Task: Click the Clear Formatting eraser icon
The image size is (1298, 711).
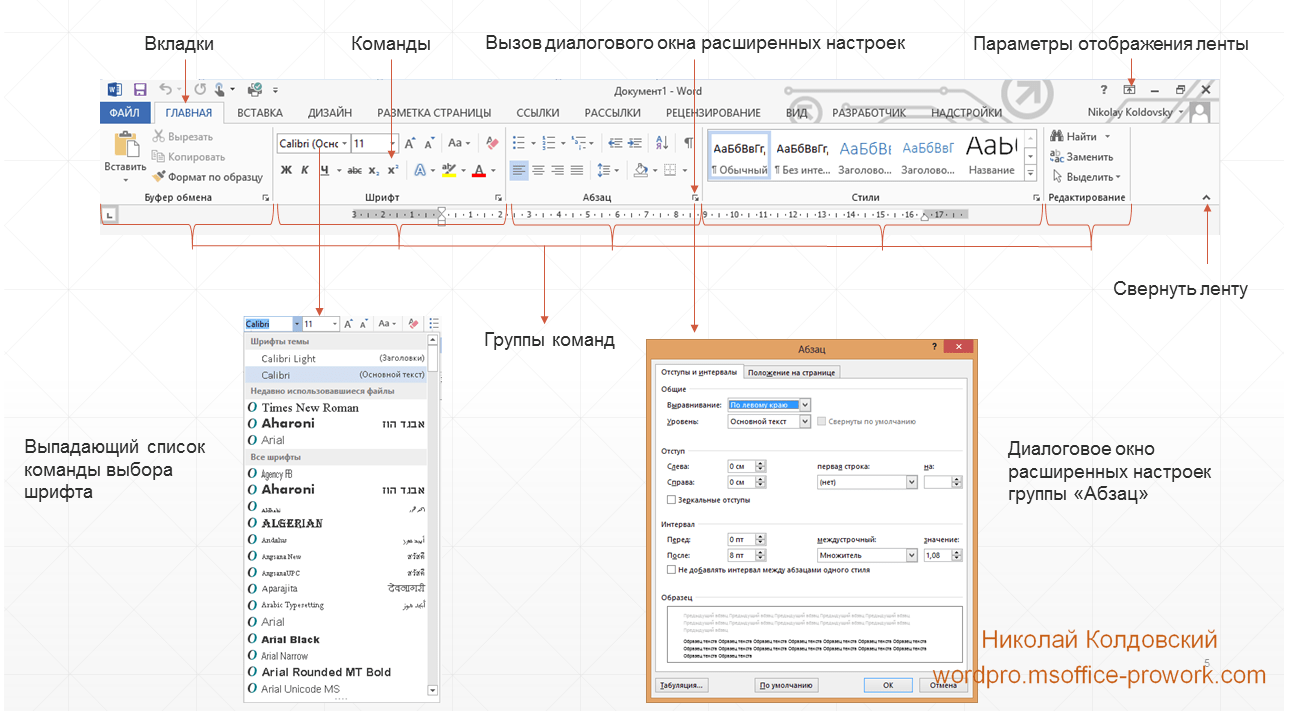Action: [491, 144]
